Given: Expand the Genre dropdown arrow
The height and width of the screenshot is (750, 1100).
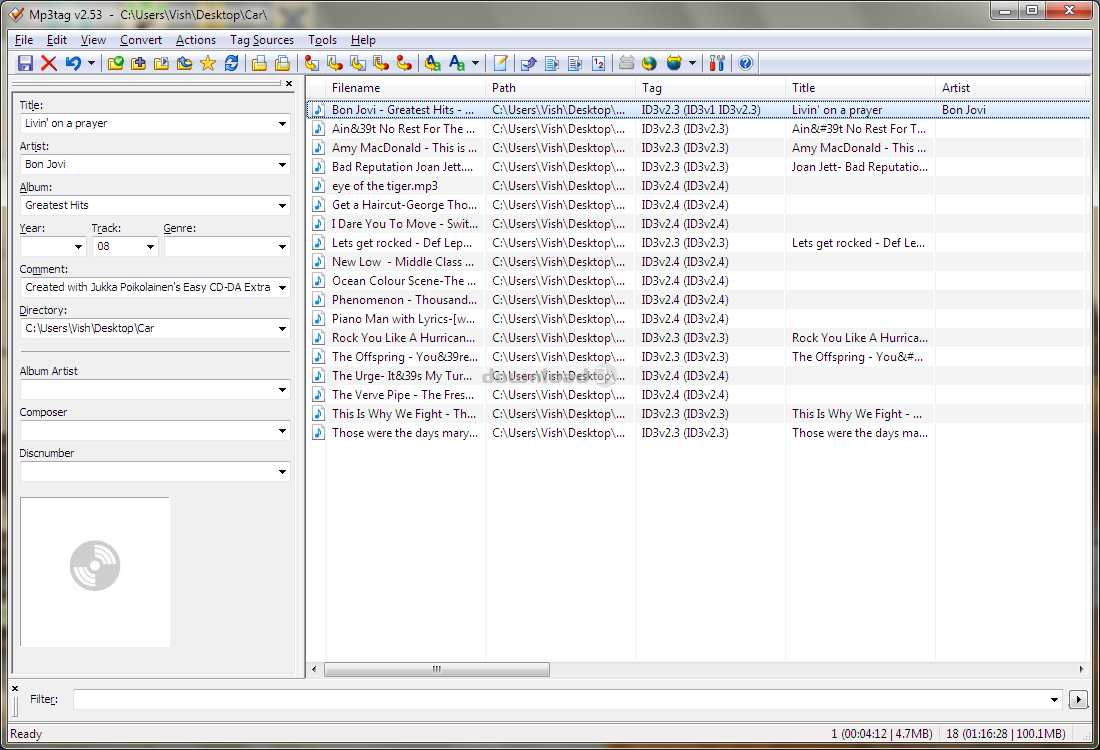Looking at the screenshot, I should (282, 247).
